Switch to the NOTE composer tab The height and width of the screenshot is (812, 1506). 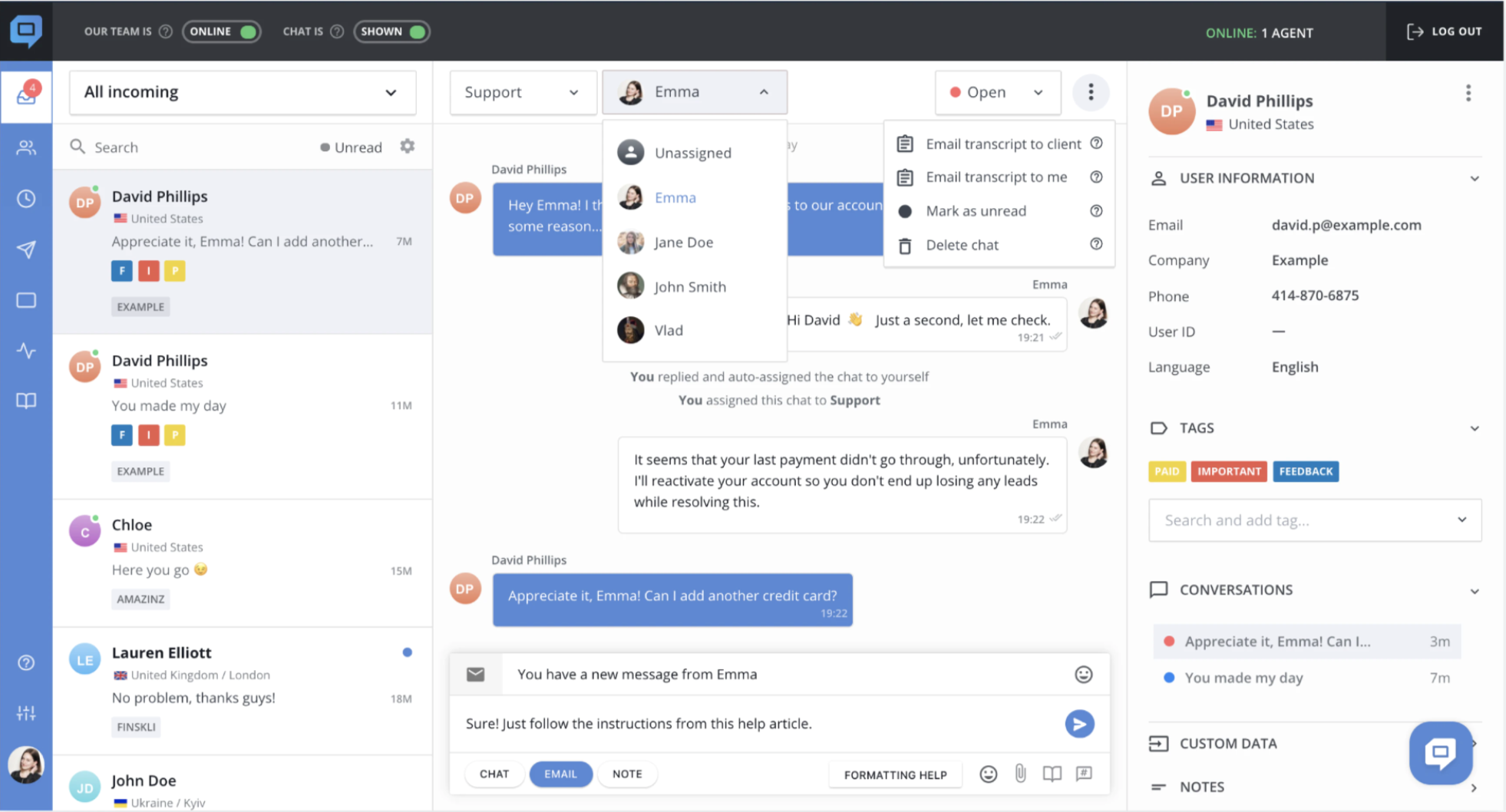pyautogui.click(x=627, y=774)
